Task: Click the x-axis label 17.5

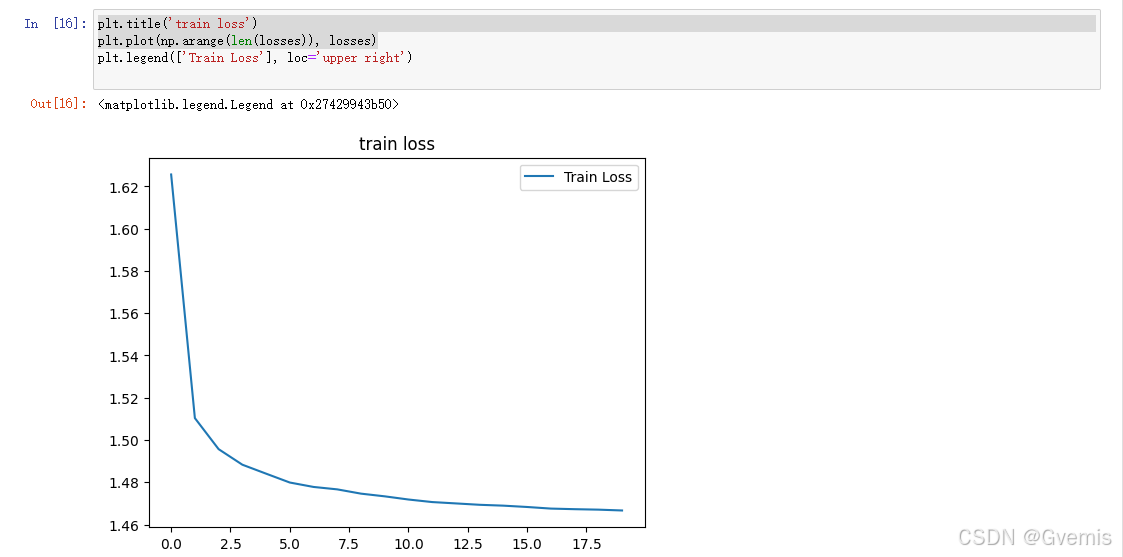Action: (x=587, y=545)
